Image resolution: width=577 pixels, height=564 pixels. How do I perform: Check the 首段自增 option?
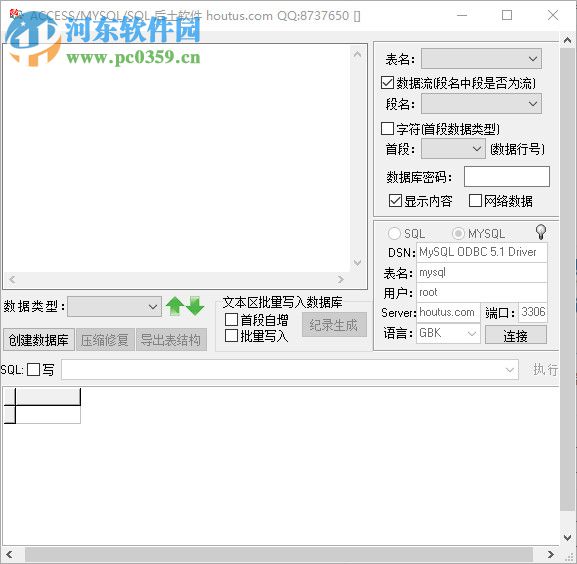[231, 320]
